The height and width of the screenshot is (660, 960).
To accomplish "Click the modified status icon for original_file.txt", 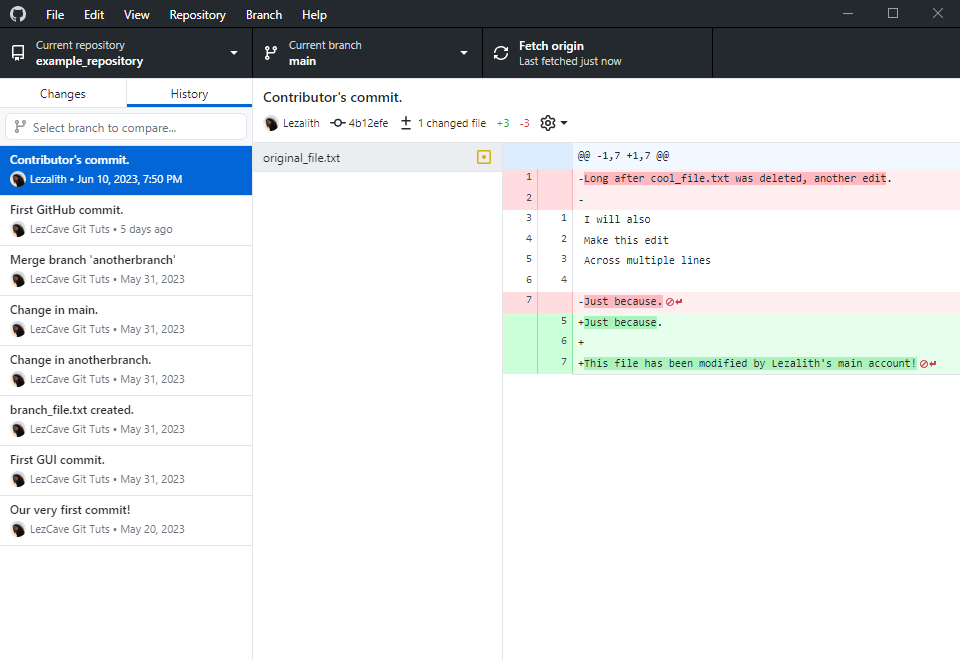I will (484, 157).
